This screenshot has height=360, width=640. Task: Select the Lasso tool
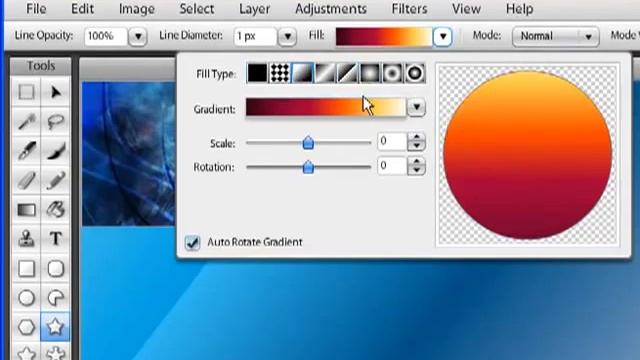[56, 122]
